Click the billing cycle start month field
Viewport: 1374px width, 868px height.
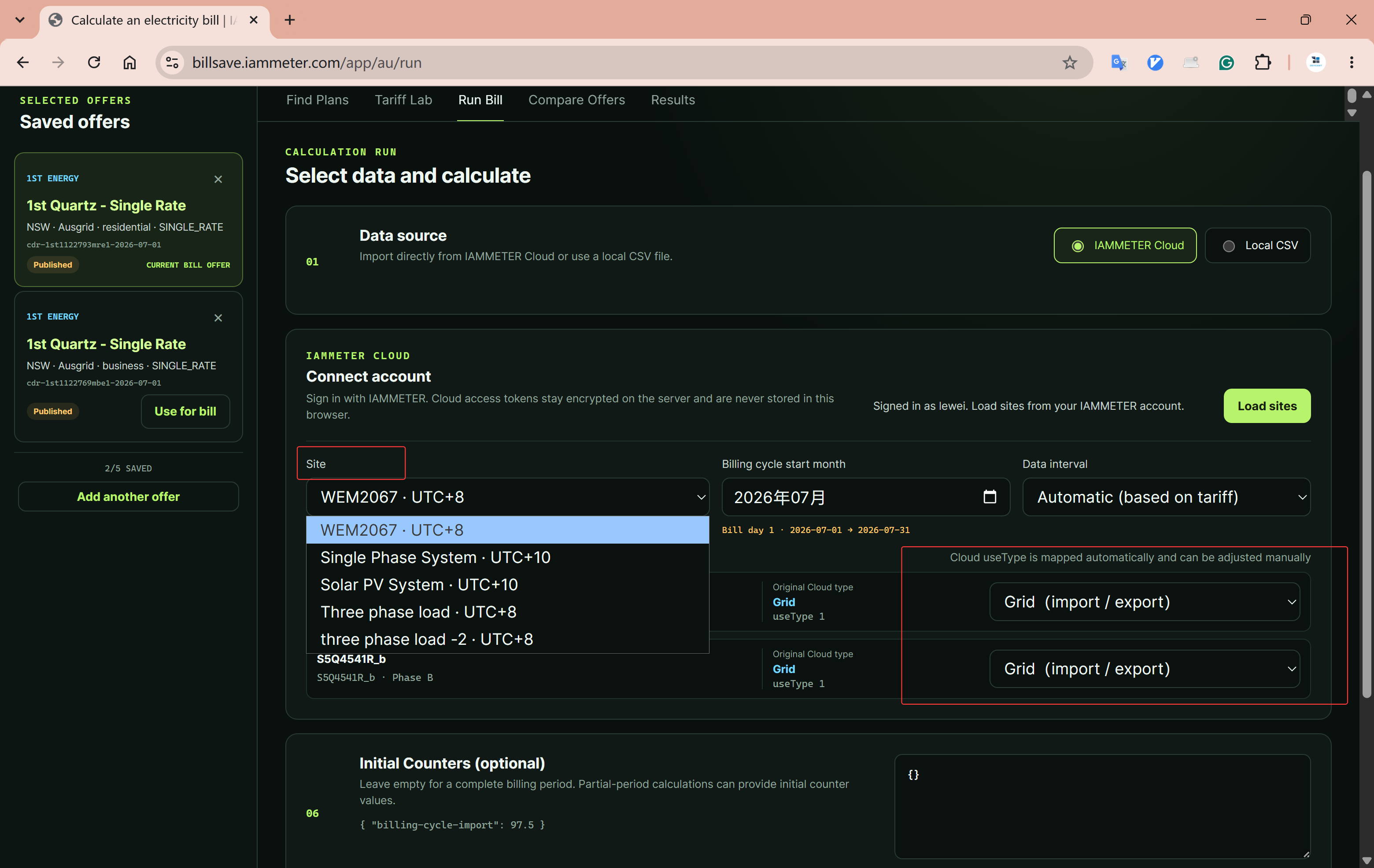point(866,497)
